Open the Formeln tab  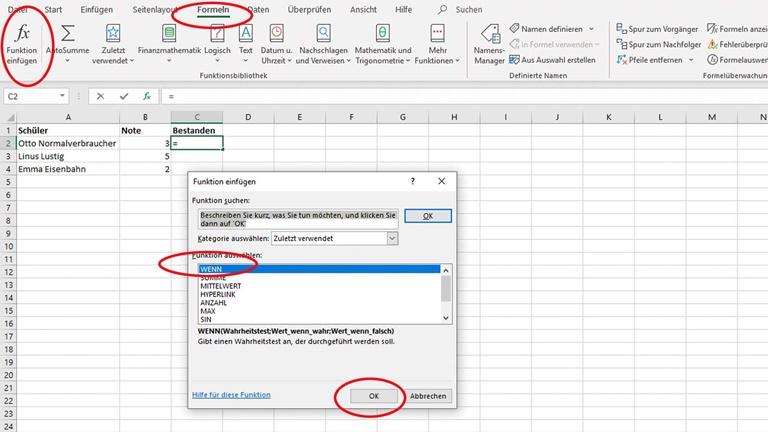213,9
